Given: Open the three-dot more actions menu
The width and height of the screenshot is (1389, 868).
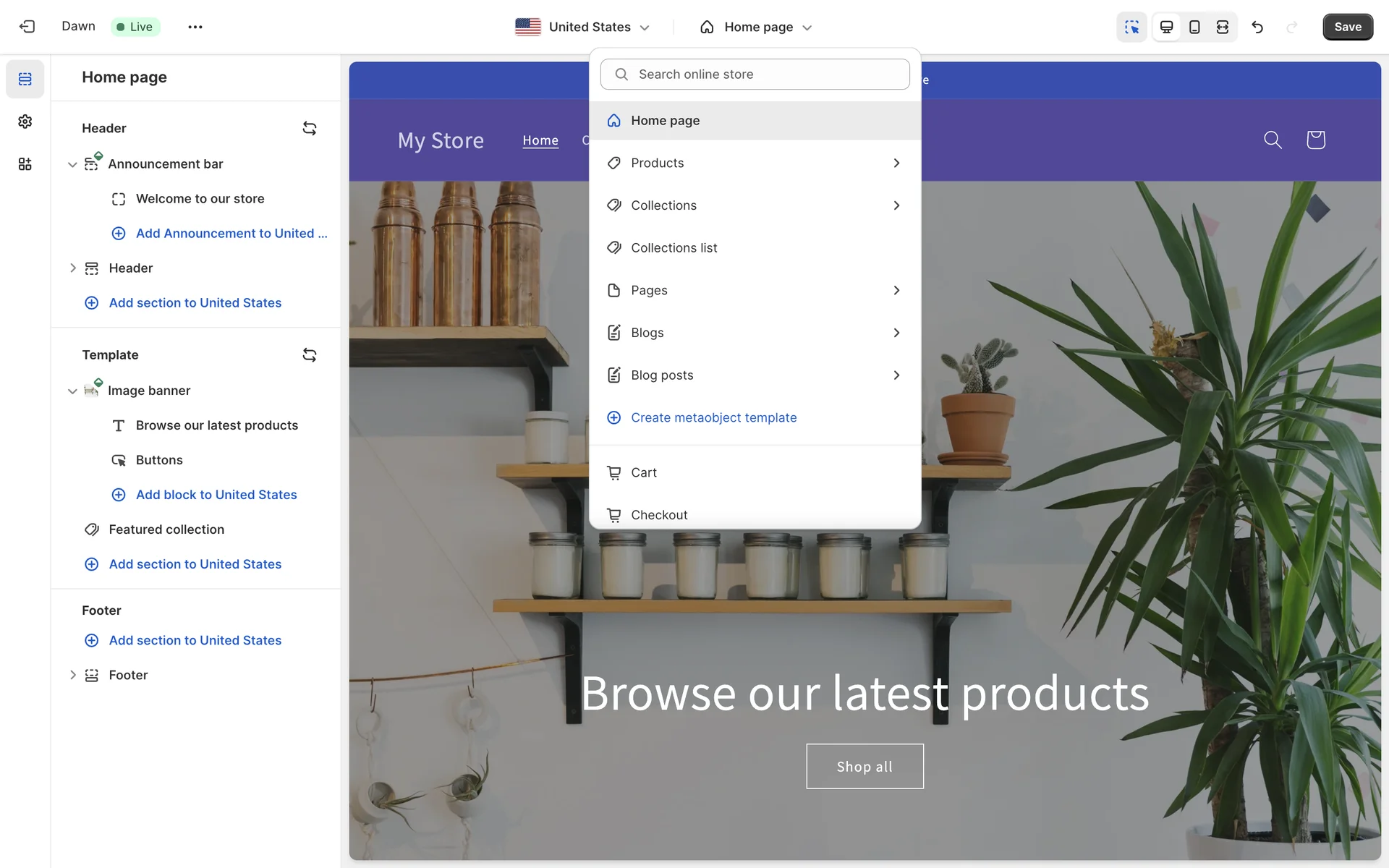Looking at the screenshot, I should pyautogui.click(x=195, y=27).
